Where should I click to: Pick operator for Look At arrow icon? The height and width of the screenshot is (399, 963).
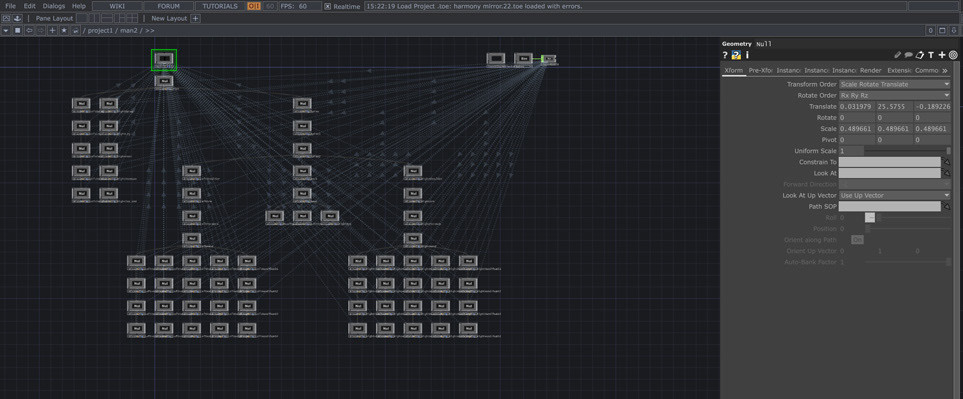pos(947,173)
